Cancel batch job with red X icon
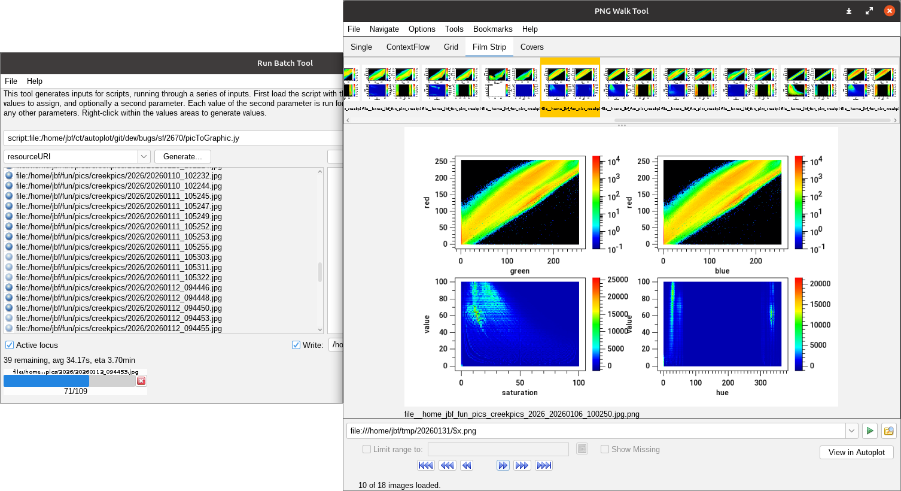Viewport: 901px width, 491px height. pos(141,381)
